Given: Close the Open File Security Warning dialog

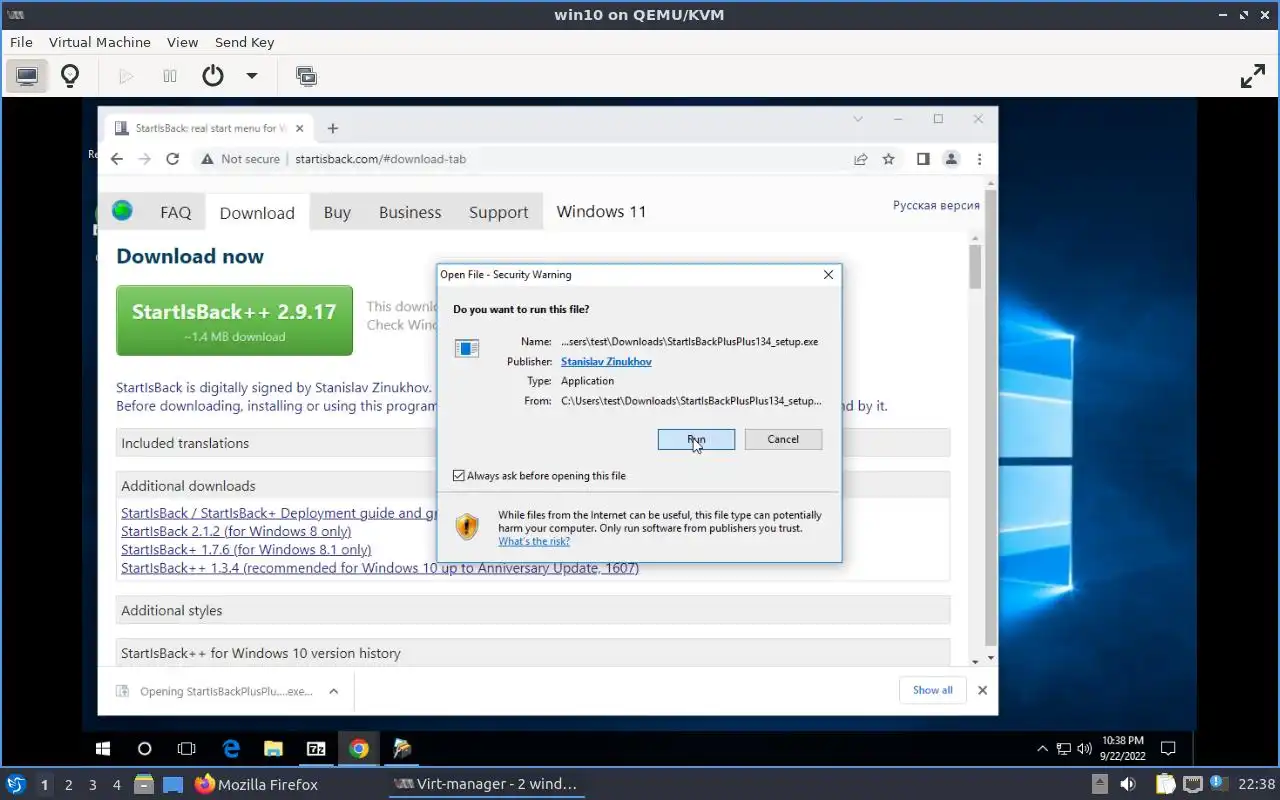Looking at the screenshot, I should [x=828, y=274].
